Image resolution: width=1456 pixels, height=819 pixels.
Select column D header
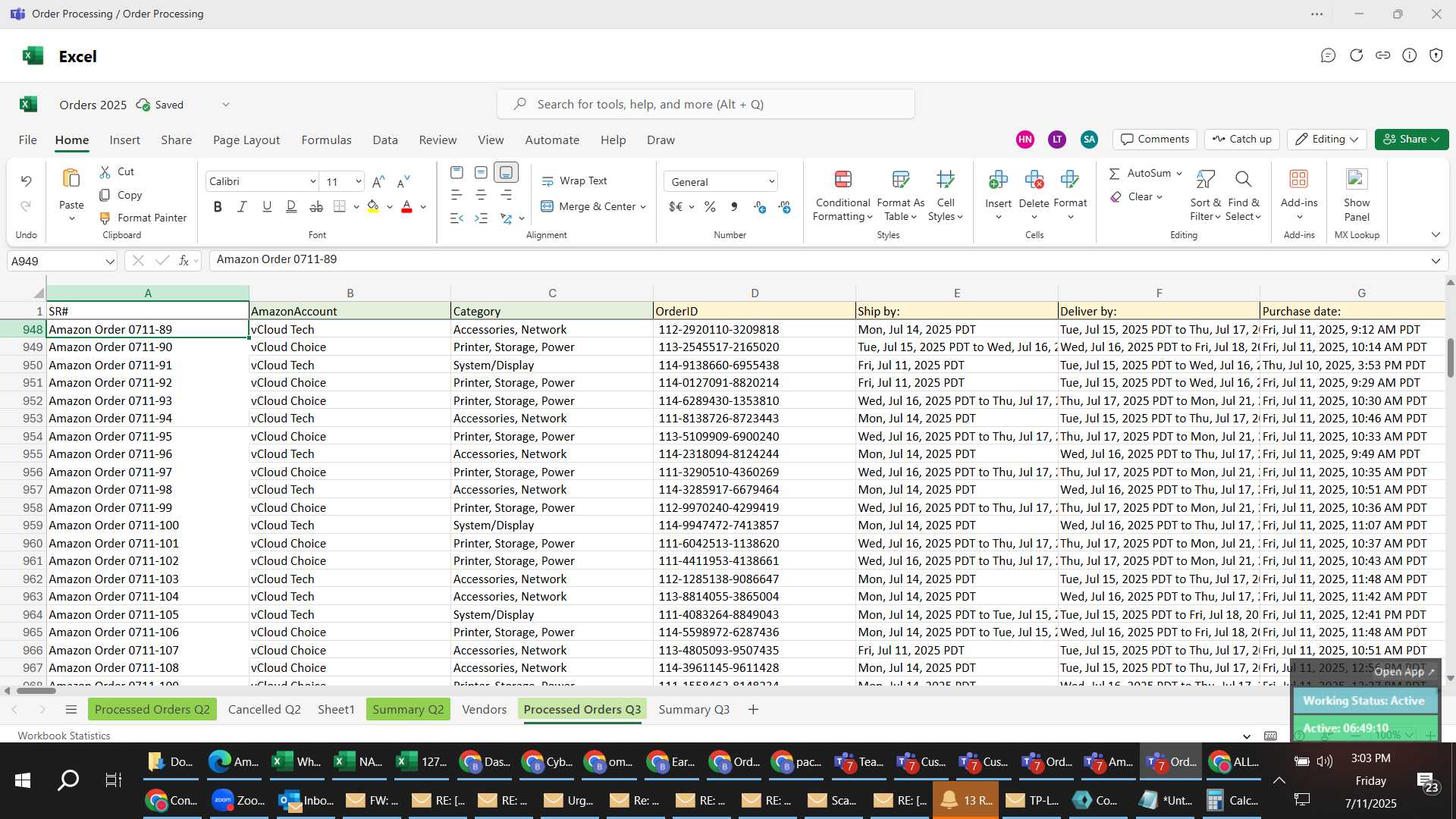tap(755, 293)
